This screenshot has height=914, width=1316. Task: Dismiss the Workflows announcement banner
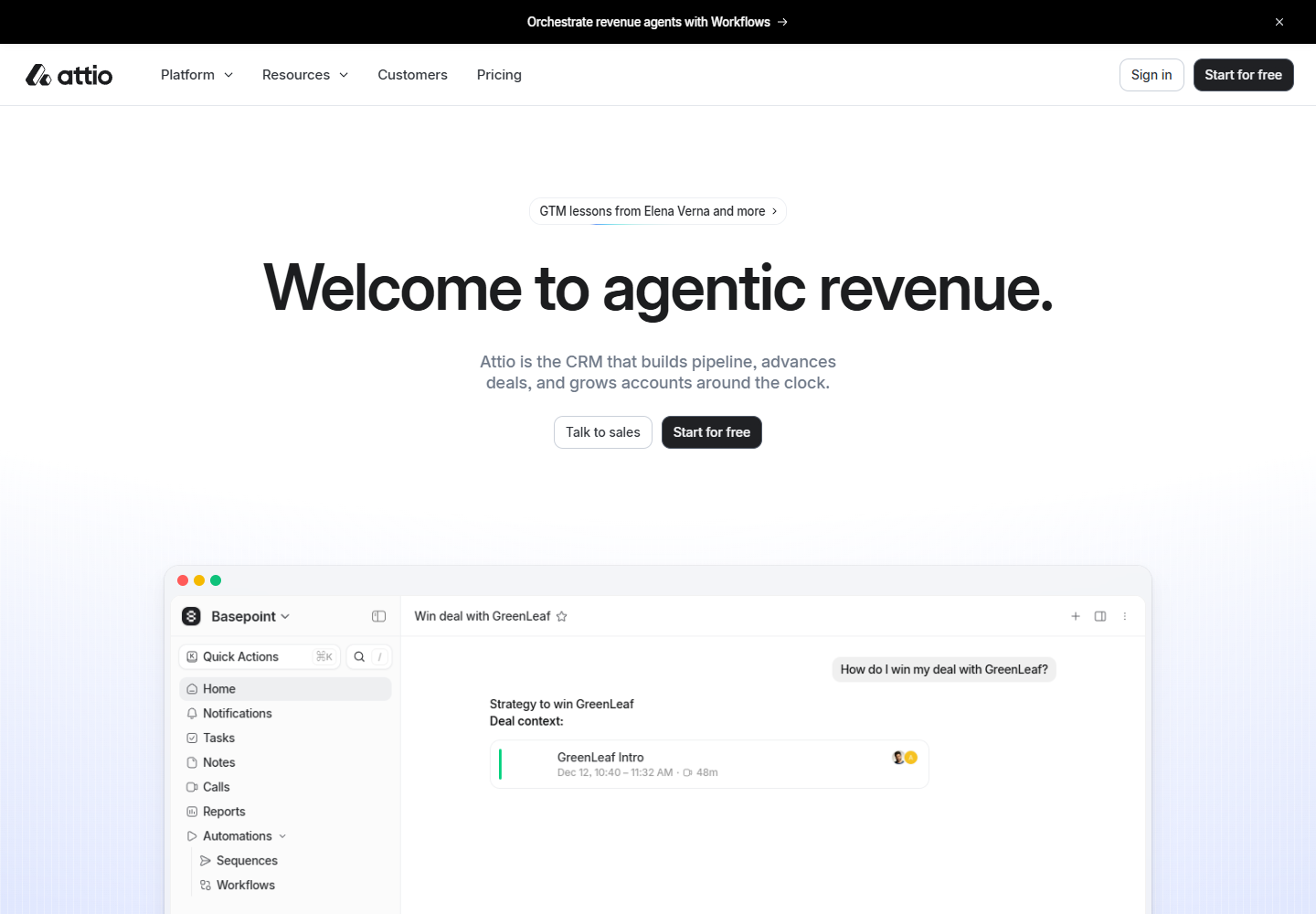tap(1279, 22)
